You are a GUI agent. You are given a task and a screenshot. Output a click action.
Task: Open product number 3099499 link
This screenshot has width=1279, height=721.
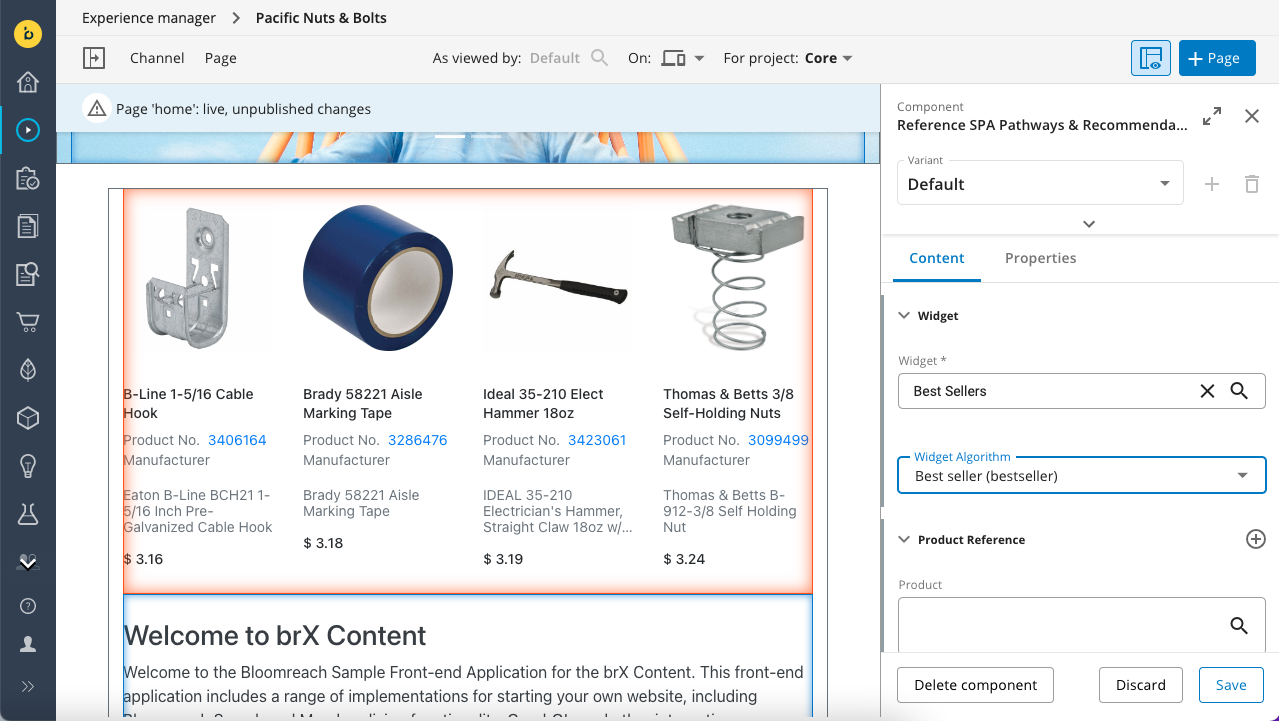tap(778, 440)
